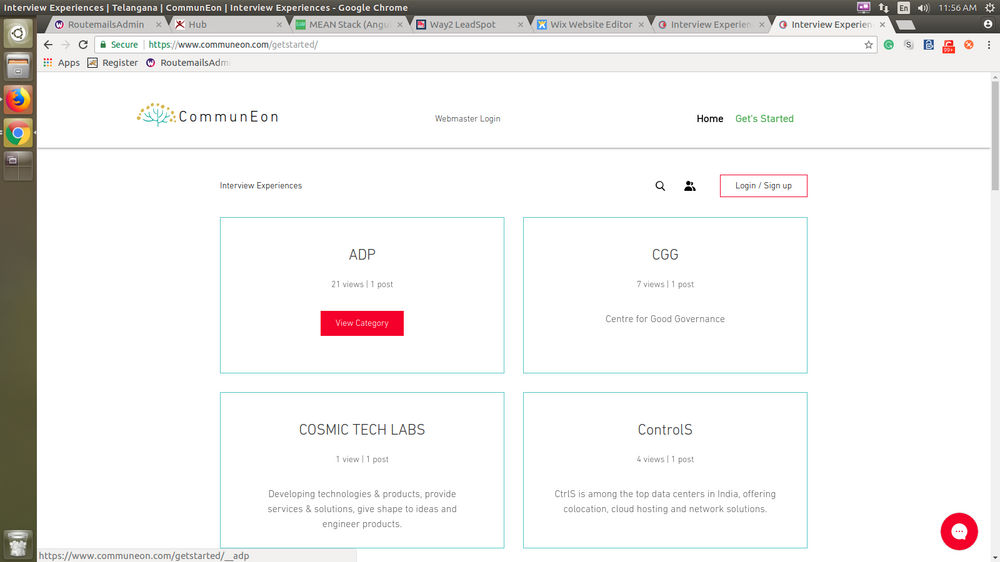
Task: Open the COSMIC TECH LABS category
Action: point(362,430)
